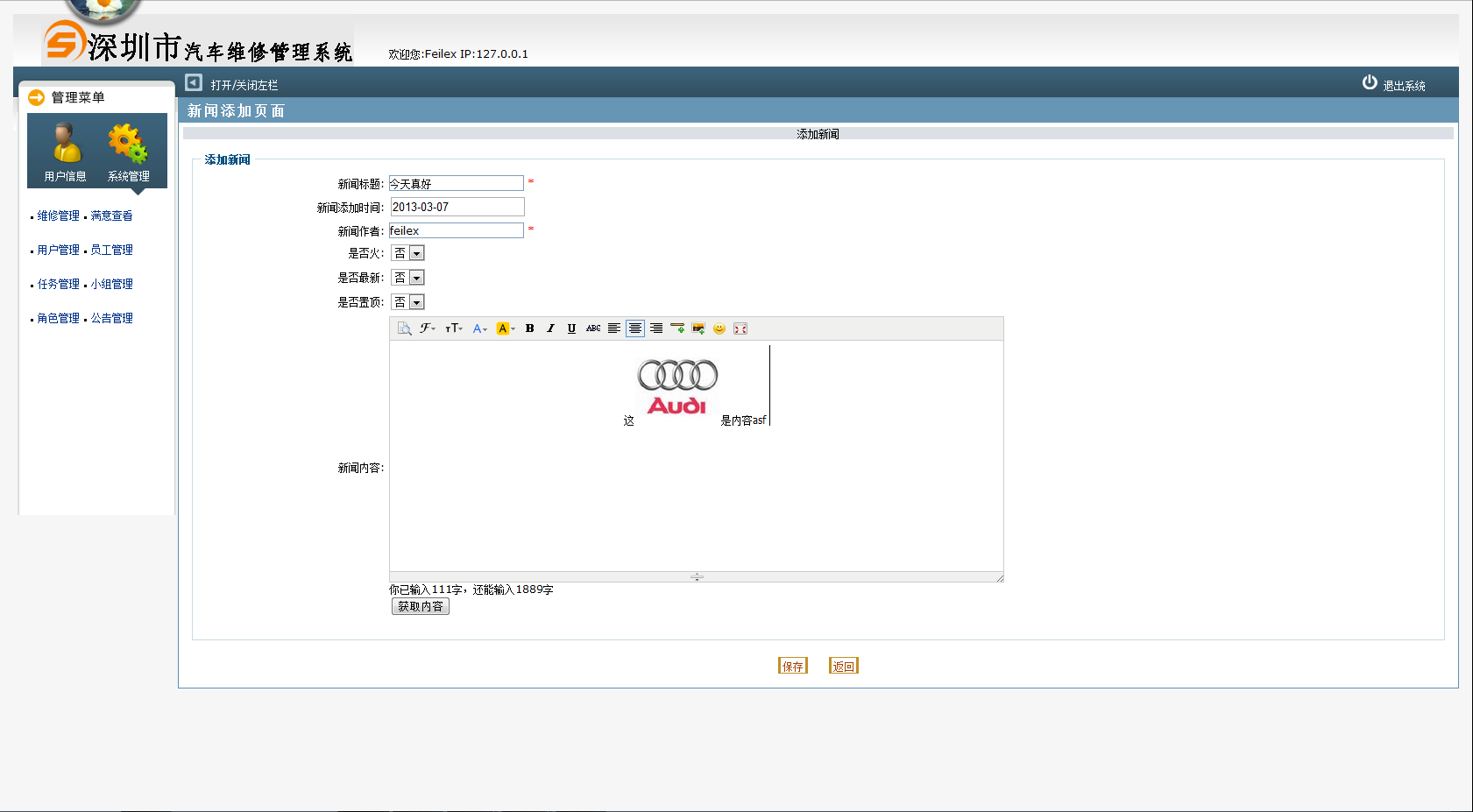
Task: Open 角色管理 menu link
Action: coord(59,318)
